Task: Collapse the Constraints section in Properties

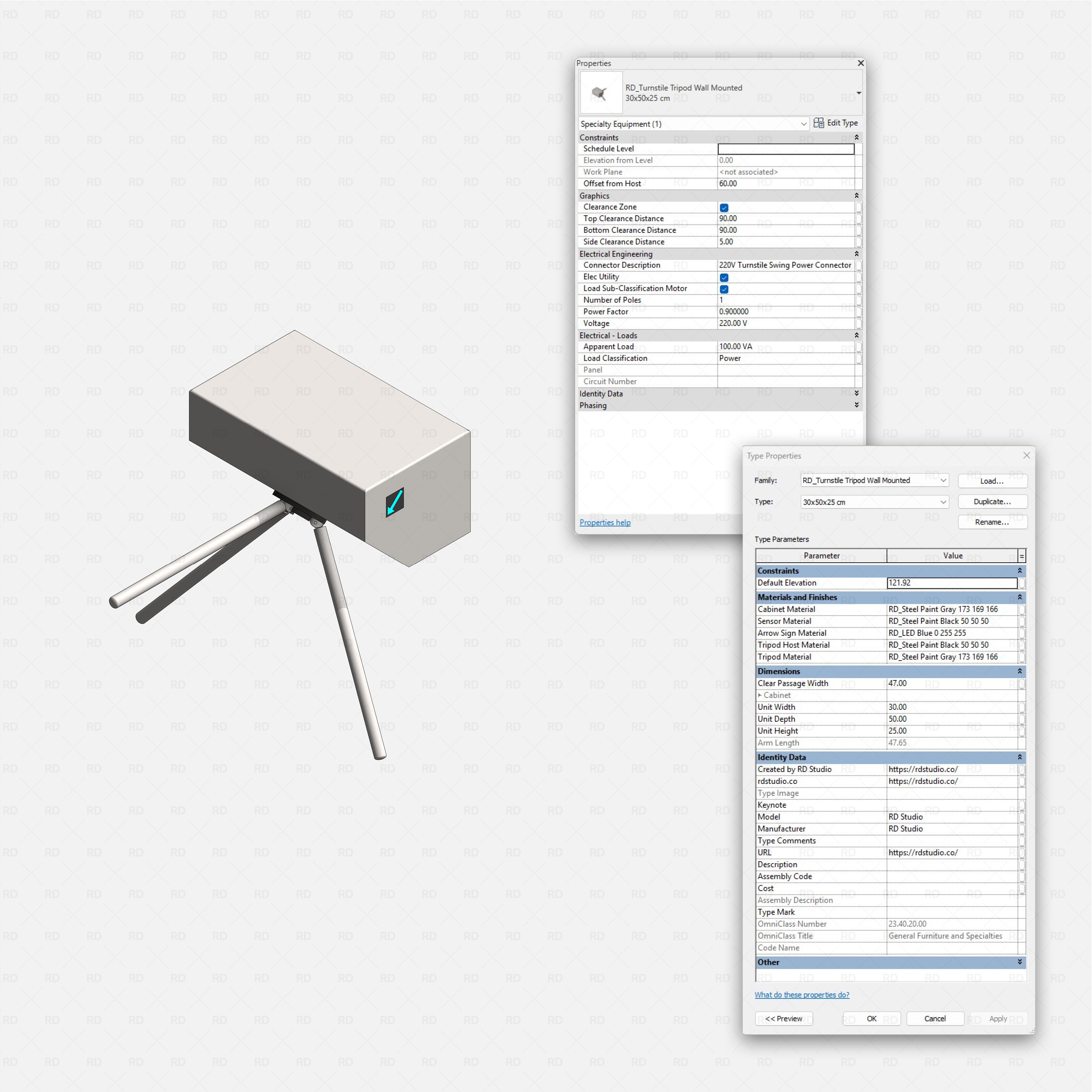Action: click(x=856, y=137)
